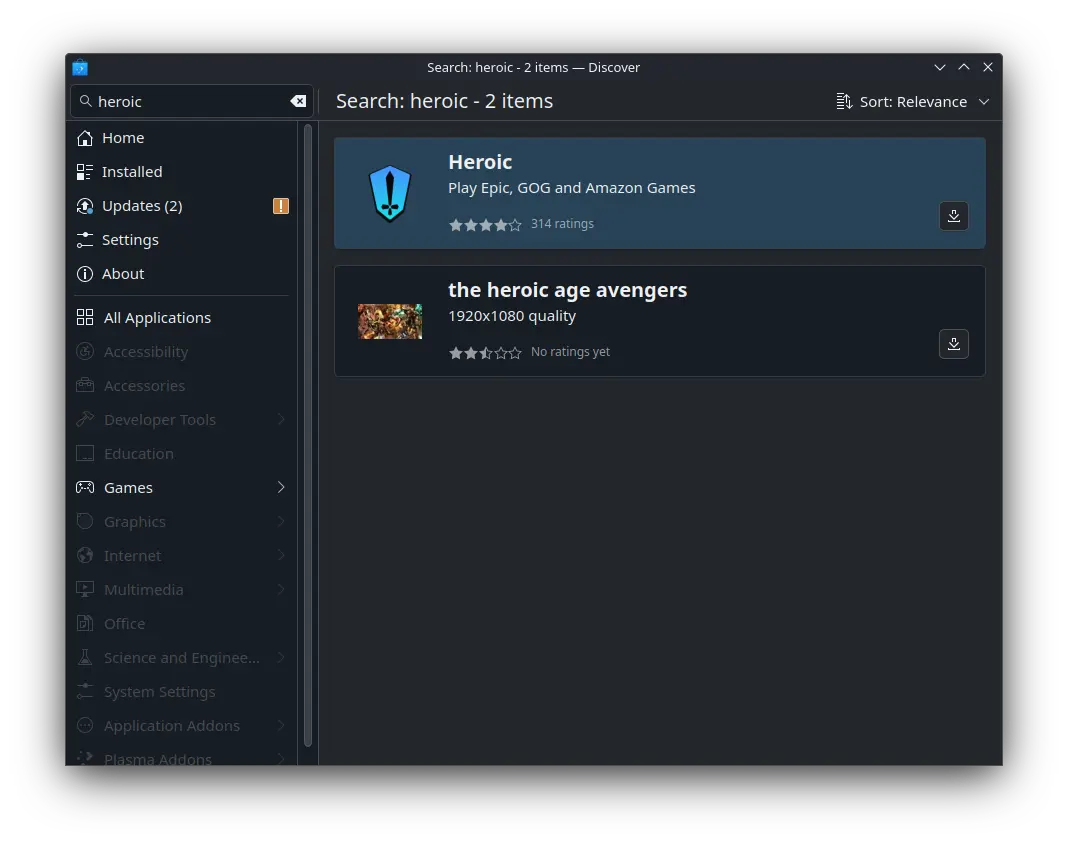Viewport: 1068px width, 843px height.
Task: Expand Science and Engineering chevron
Action: (x=281, y=658)
